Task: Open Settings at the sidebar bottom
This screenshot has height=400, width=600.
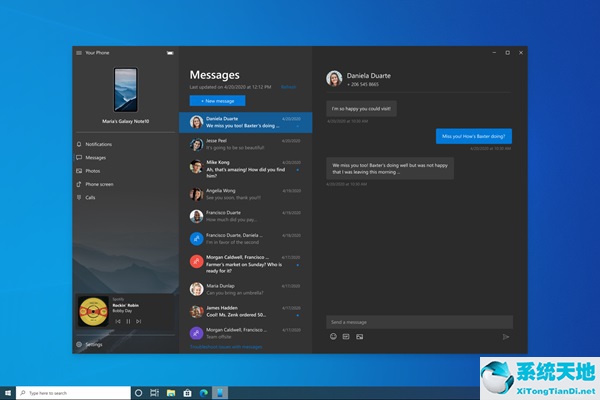Action: [x=94, y=344]
